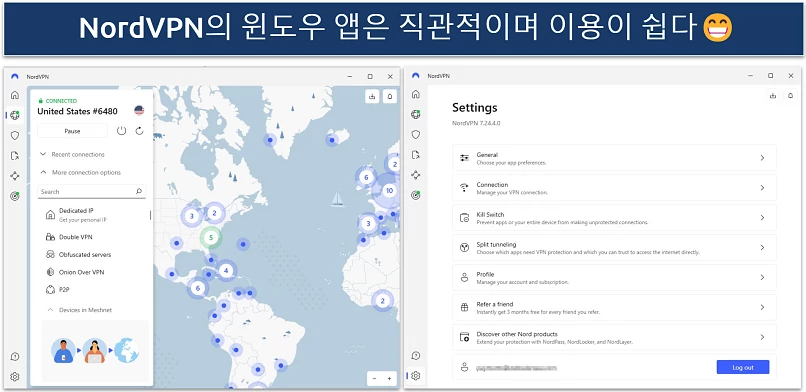Screen dimensions: 806x392
Task: Click the 10-server cluster in Europe
Action: tap(389, 191)
